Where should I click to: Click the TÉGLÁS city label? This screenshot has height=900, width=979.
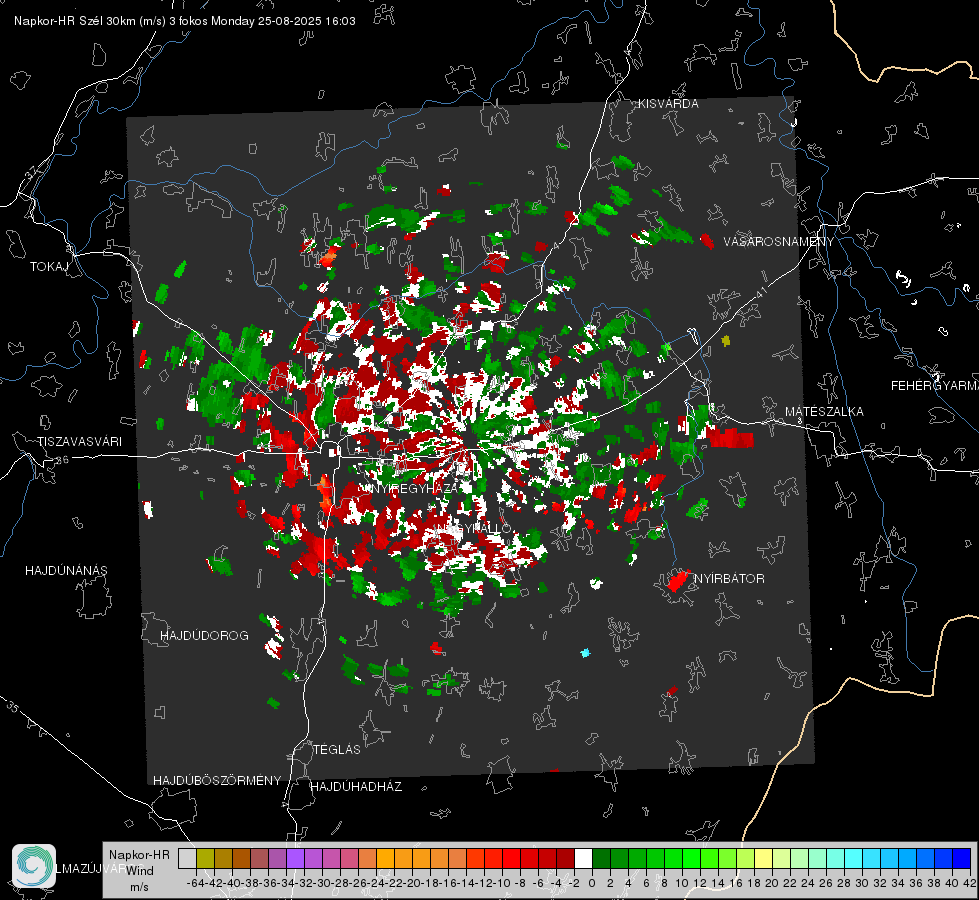pos(337,750)
